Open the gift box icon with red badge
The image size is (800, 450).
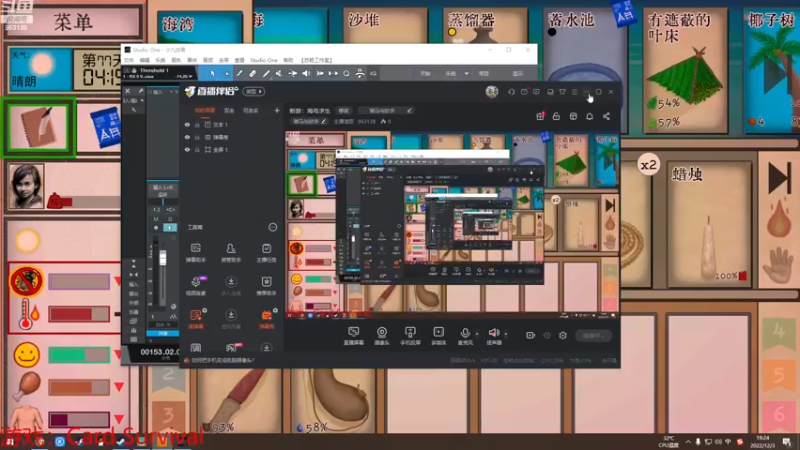point(540,116)
